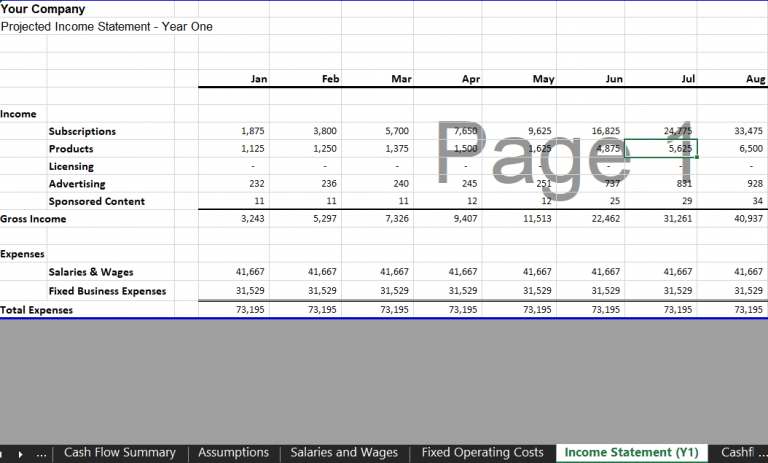Viewport: 768px width, 463px height.
Task: Select the Salaries & Wages row label
Action: tap(91, 272)
